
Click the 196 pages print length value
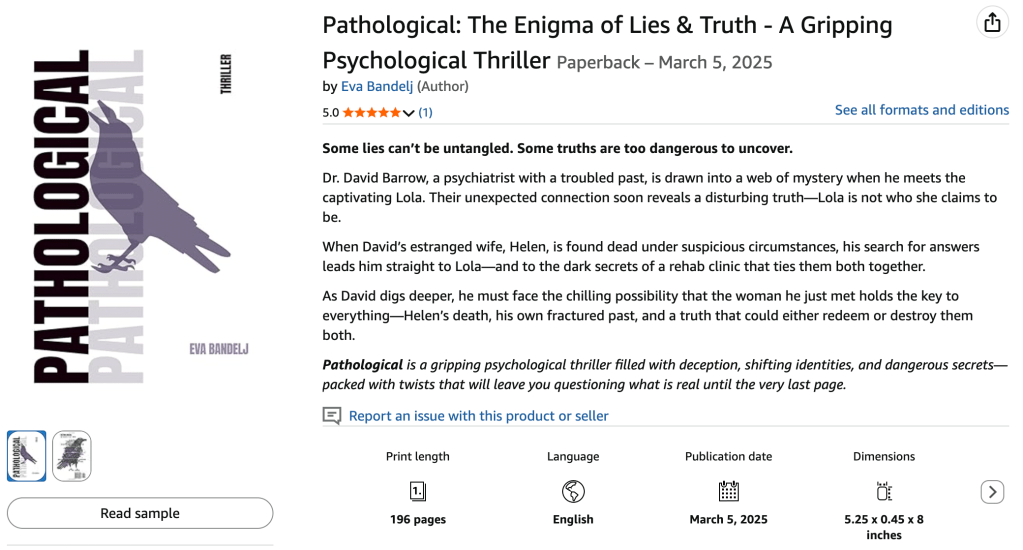pos(418,520)
